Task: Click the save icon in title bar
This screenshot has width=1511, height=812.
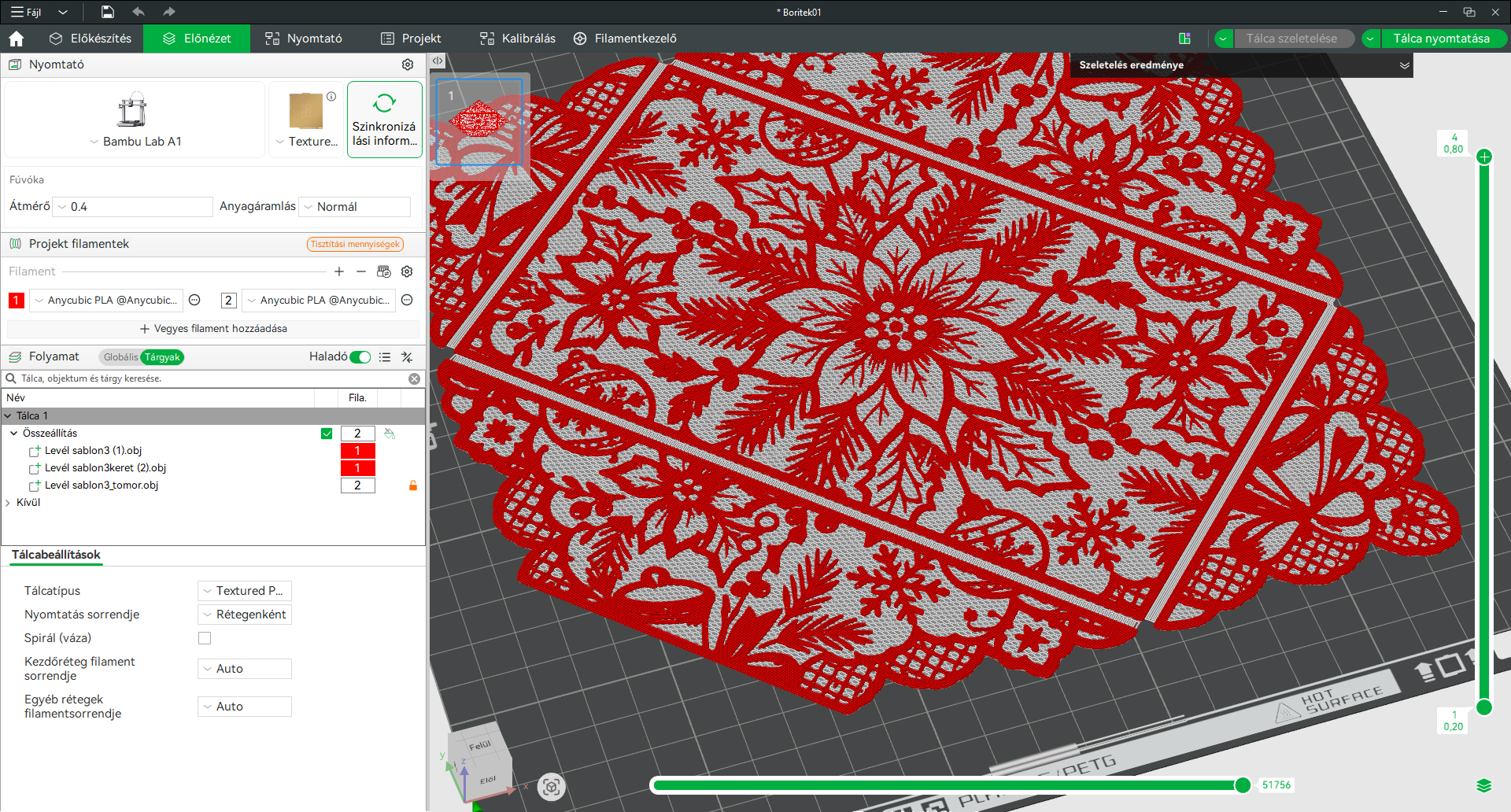Action: click(108, 12)
